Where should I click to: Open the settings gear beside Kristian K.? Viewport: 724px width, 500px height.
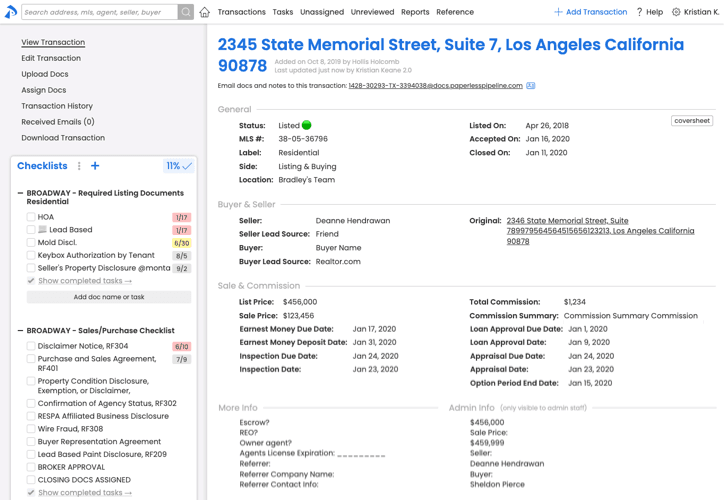[676, 12]
